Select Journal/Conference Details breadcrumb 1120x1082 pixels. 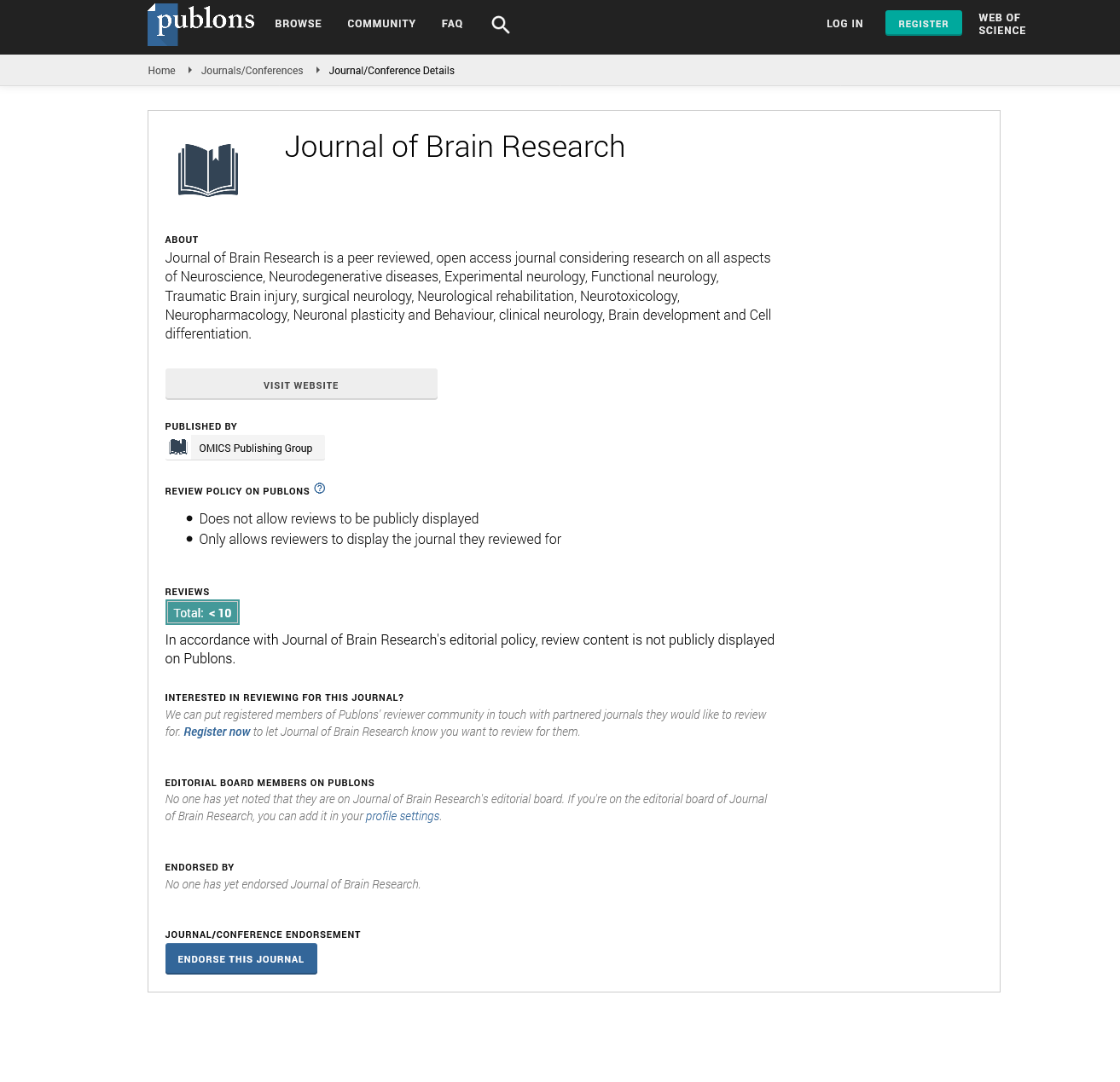click(392, 71)
